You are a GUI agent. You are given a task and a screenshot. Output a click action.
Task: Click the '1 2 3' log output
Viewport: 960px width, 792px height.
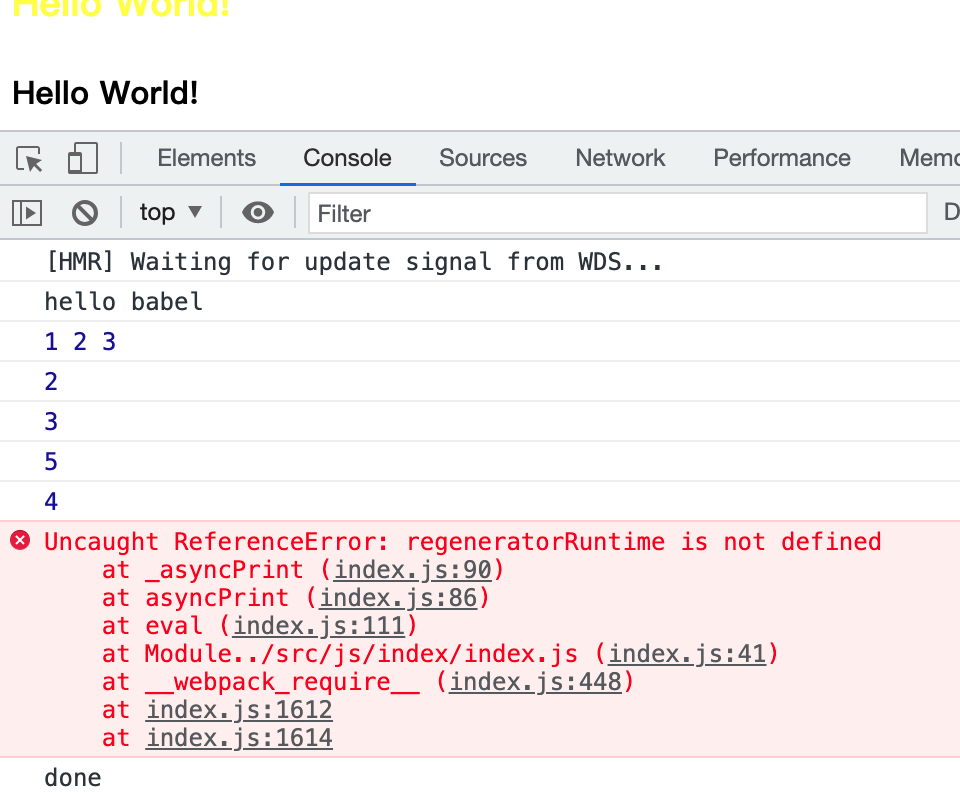(80, 342)
